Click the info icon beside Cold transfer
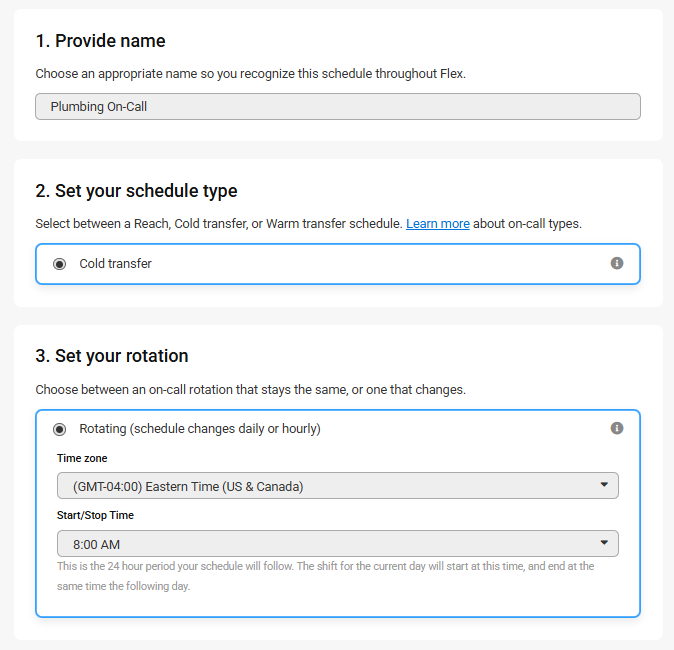Viewport: 674px width, 650px height. pos(617,263)
